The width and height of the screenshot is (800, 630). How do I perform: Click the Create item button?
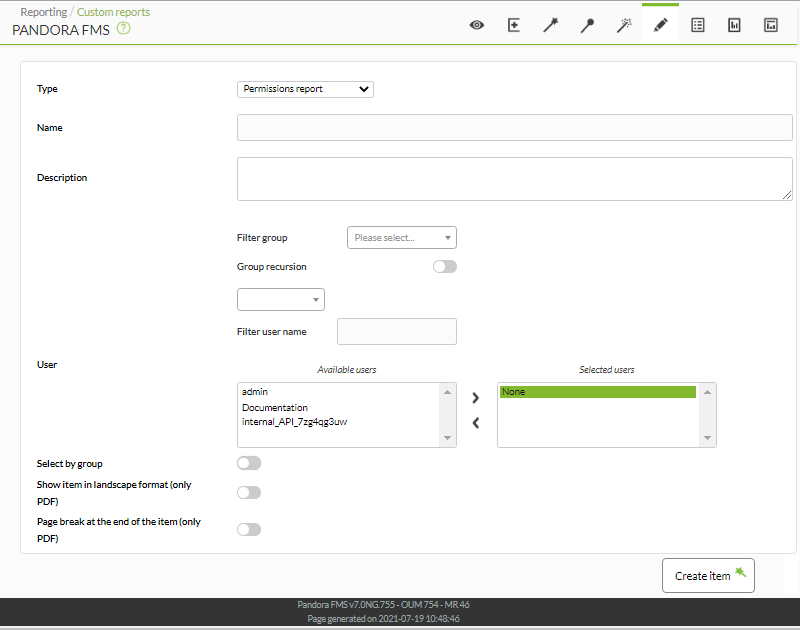(x=708, y=575)
